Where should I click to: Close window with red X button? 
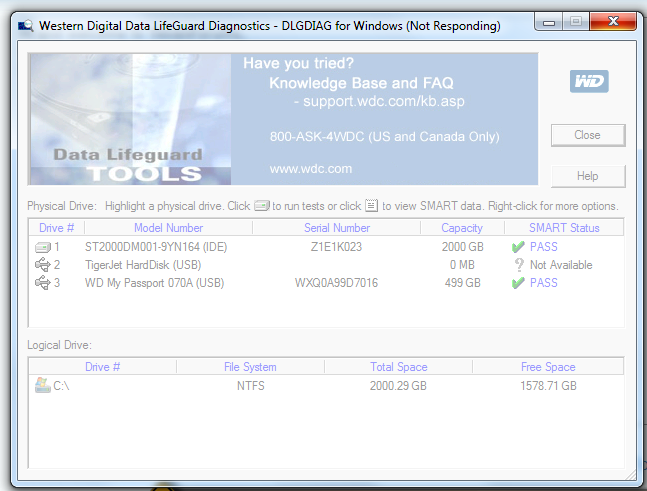click(613, 21)
